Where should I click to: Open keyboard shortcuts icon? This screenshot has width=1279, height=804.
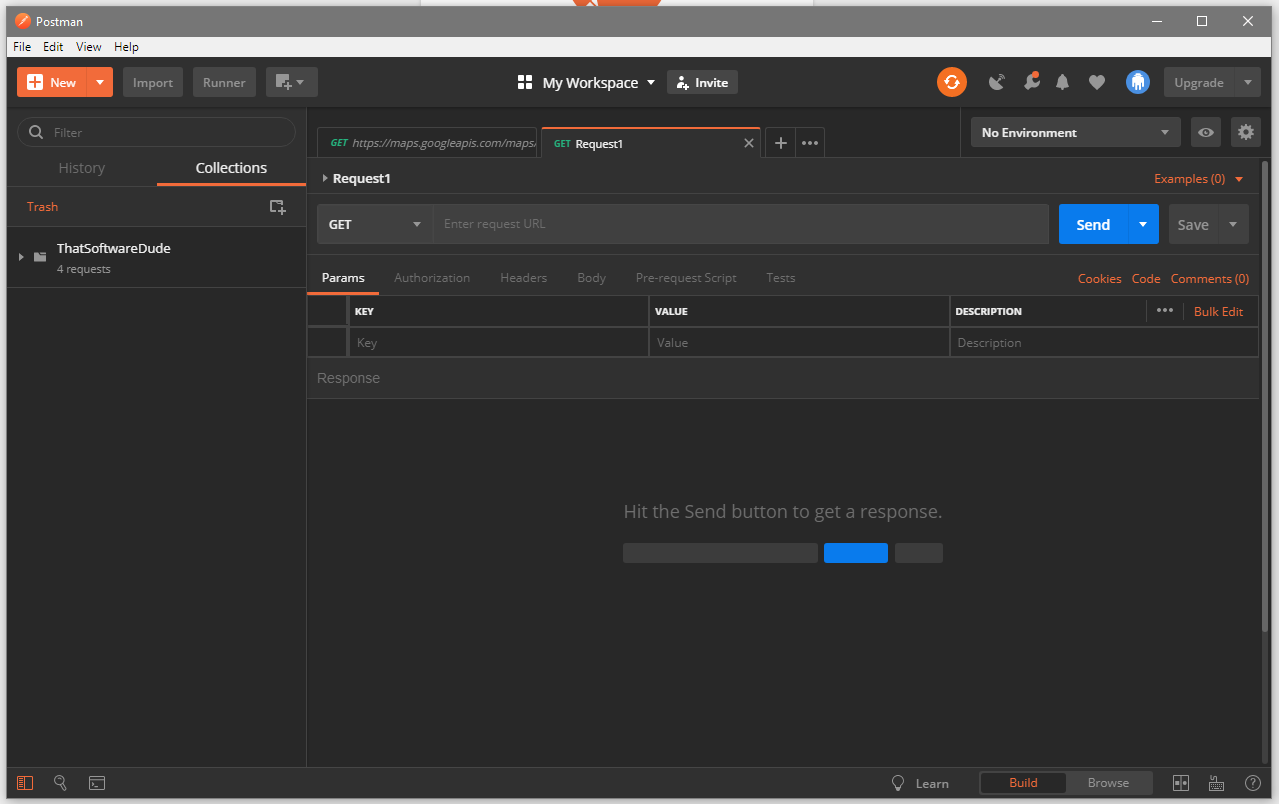click(1216, 783)
